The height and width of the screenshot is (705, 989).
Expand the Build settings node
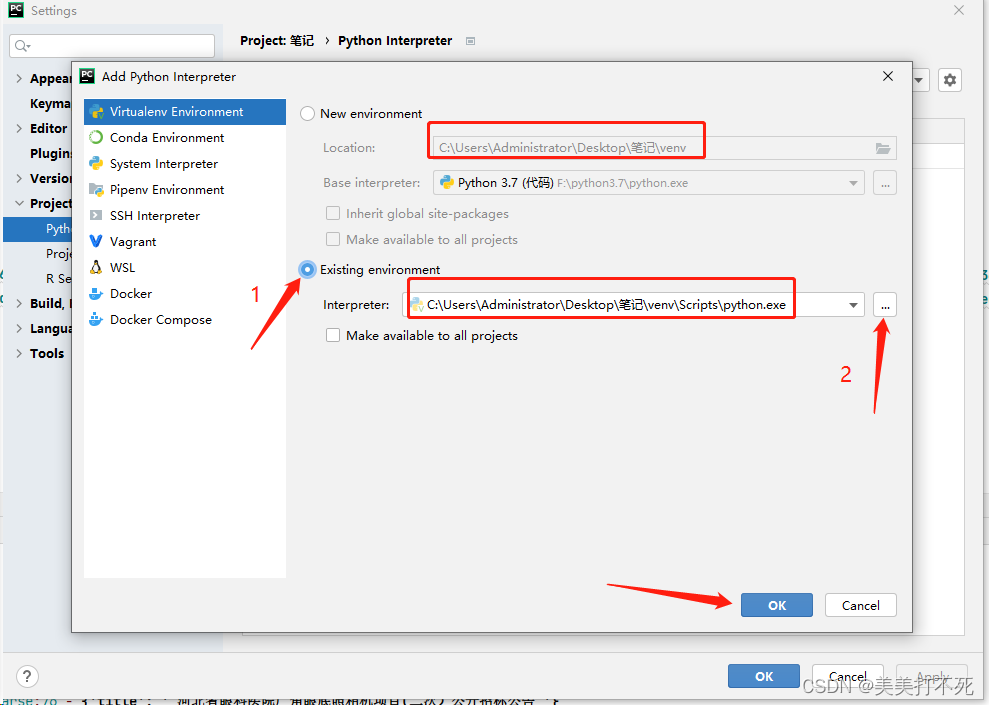[x=19, y=303]
